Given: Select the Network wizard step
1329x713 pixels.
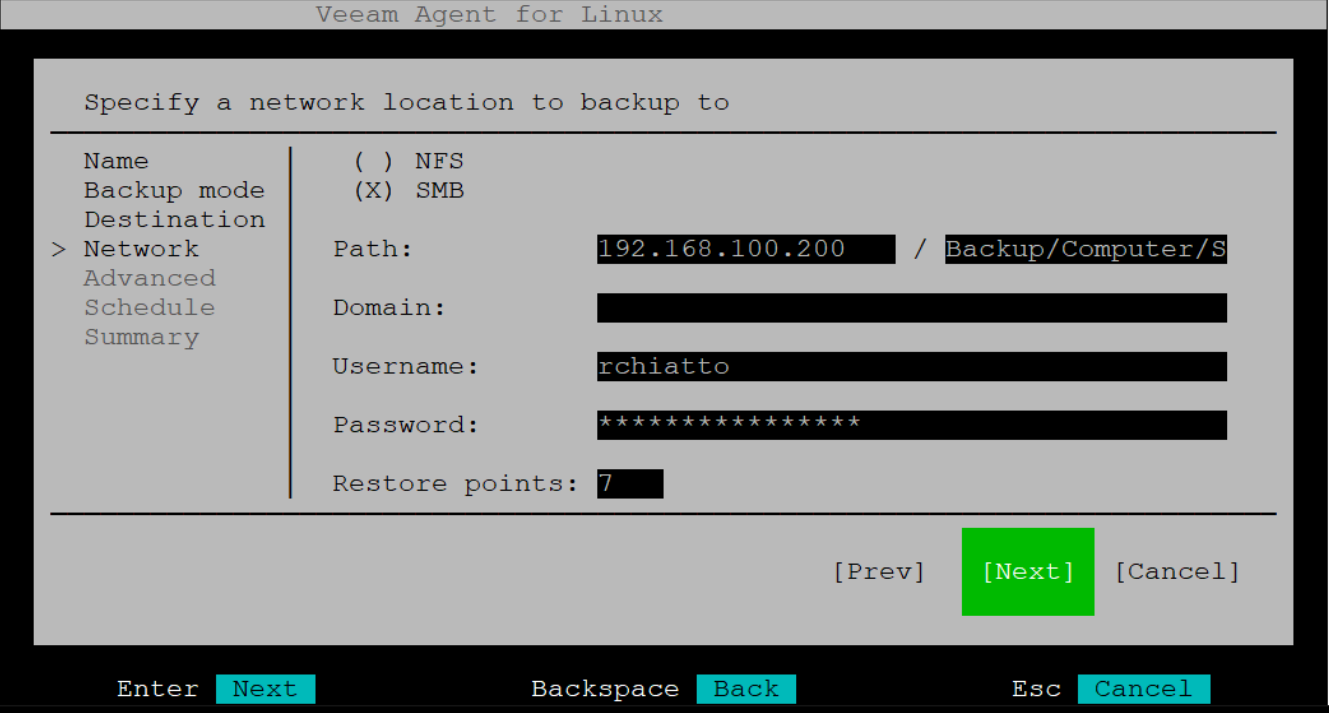Looking at the screenshot, I should [141, 249].
